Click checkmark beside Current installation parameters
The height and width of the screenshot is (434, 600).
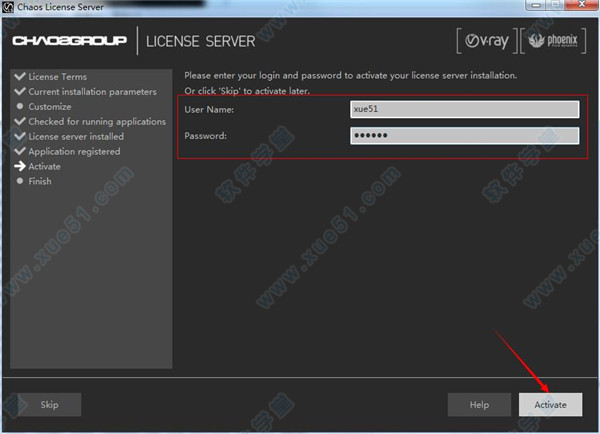[x=20, y=91]
